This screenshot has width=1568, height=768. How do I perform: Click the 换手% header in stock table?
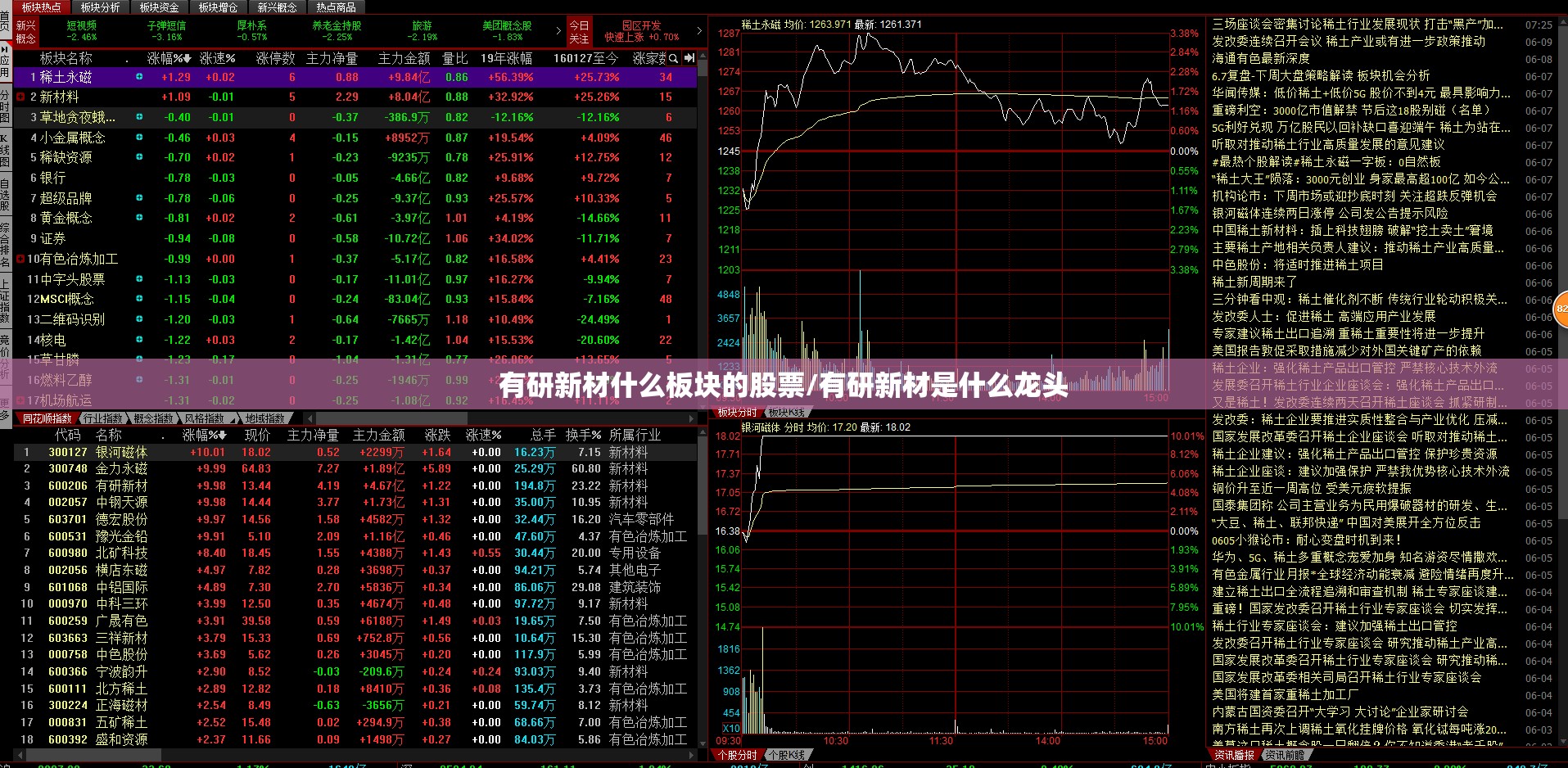click(583, 435)
